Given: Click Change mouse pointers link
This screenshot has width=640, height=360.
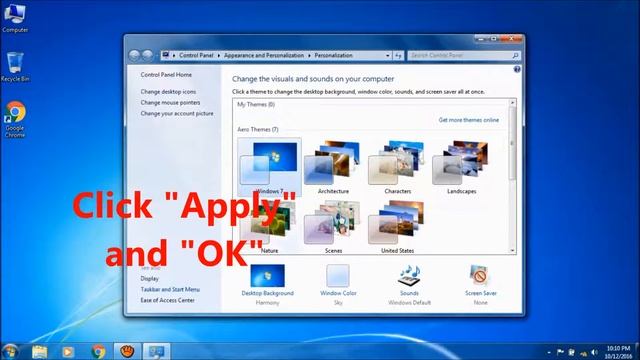Looking at the screenshot, I should 170,102.
